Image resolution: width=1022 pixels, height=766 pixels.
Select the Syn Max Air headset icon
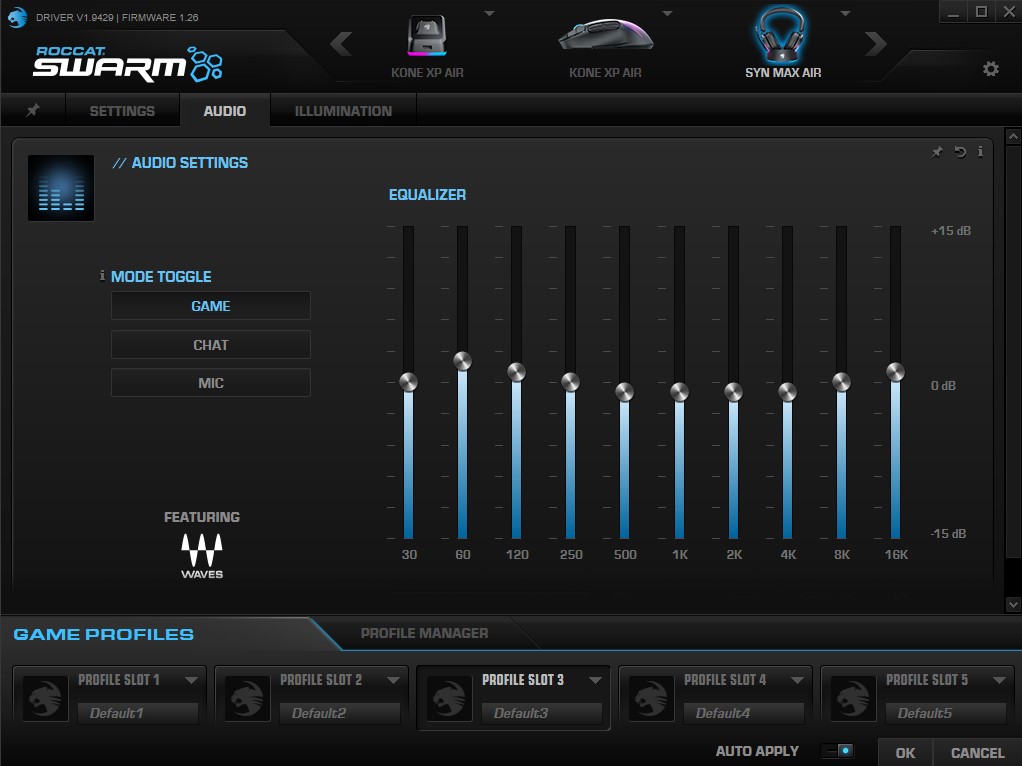pos(780,34)
